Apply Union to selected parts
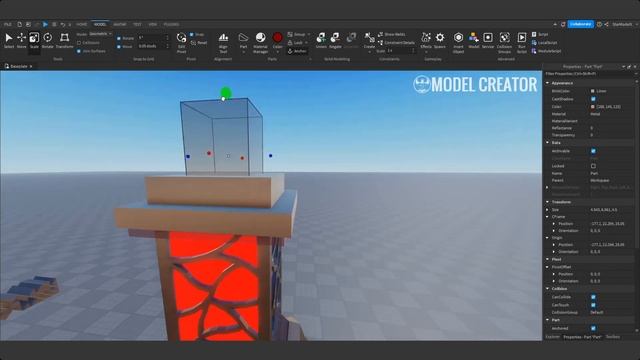 tap(321, 40)
